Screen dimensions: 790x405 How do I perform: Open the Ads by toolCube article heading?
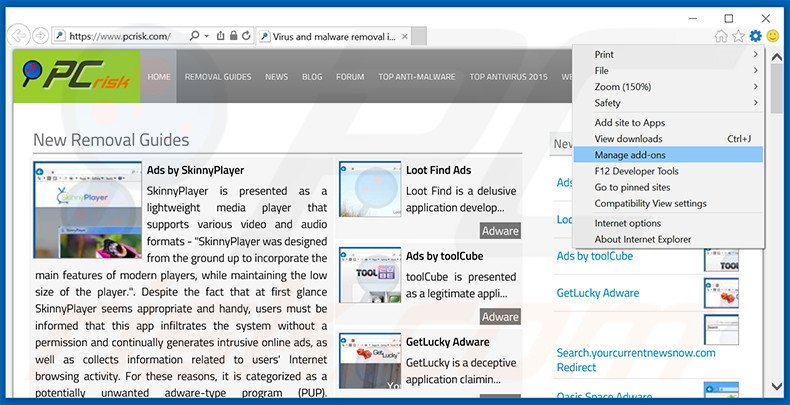click(444, 256)
